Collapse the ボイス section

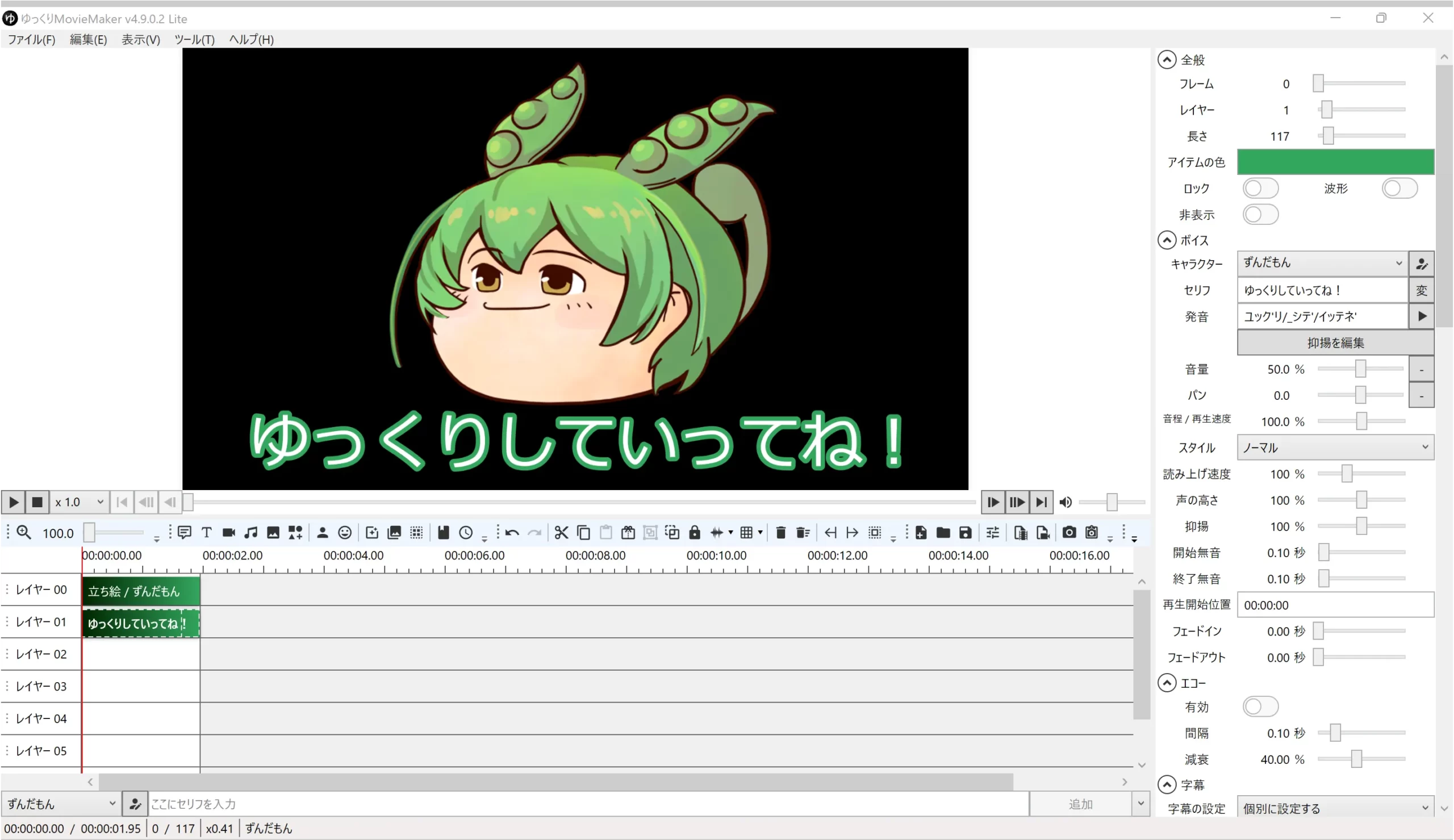(x=1167, y=240)
